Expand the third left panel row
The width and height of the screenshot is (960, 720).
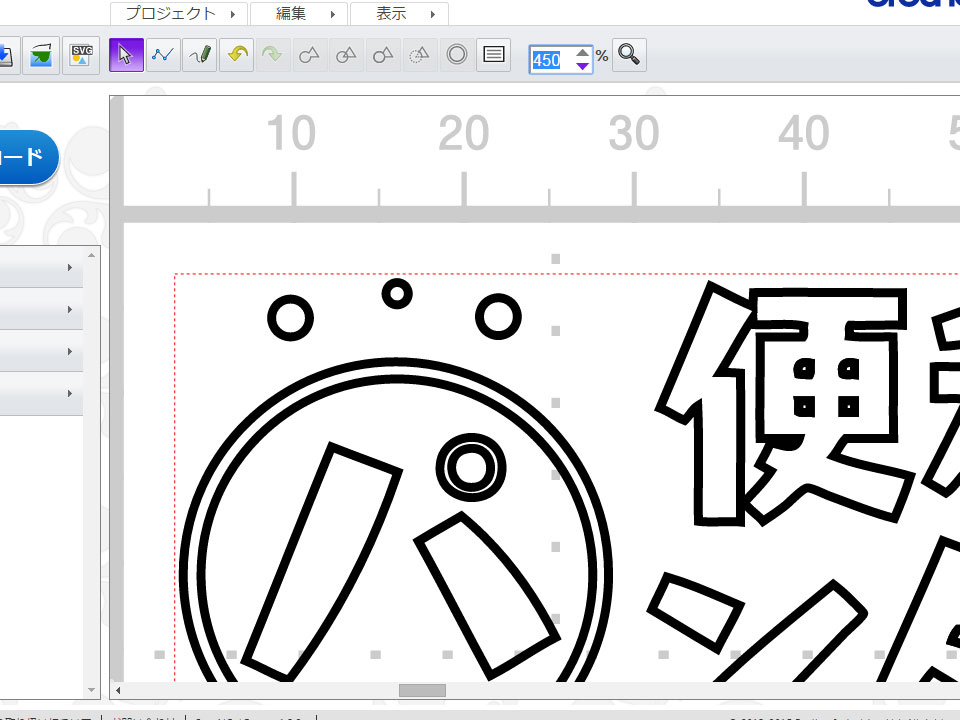tap(41, 351)
